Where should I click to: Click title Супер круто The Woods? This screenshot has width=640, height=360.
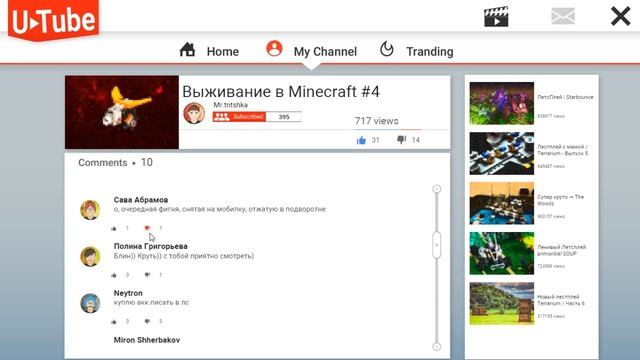[560, 200]
